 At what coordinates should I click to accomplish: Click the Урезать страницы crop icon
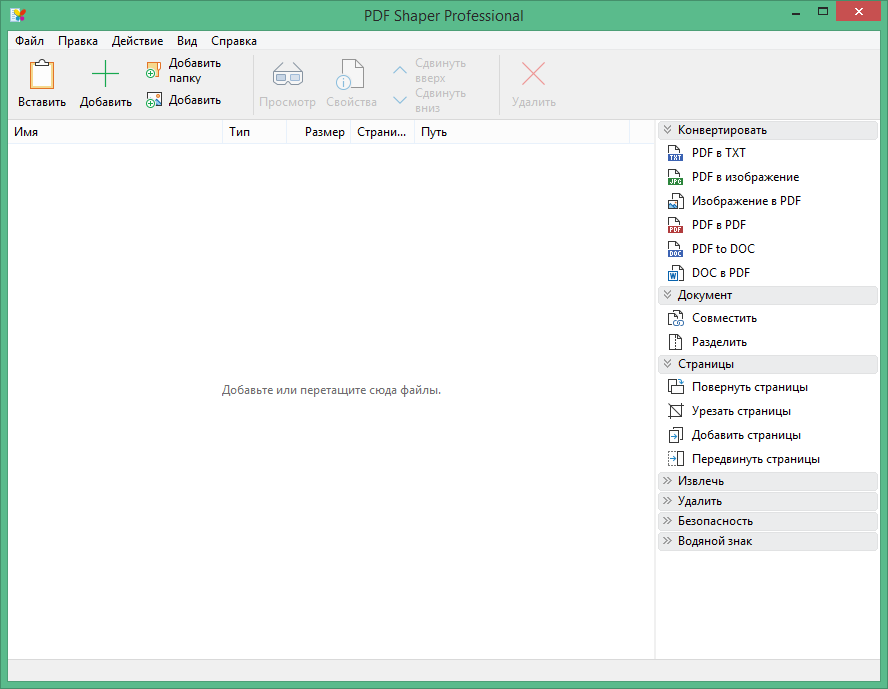point(675,411)
